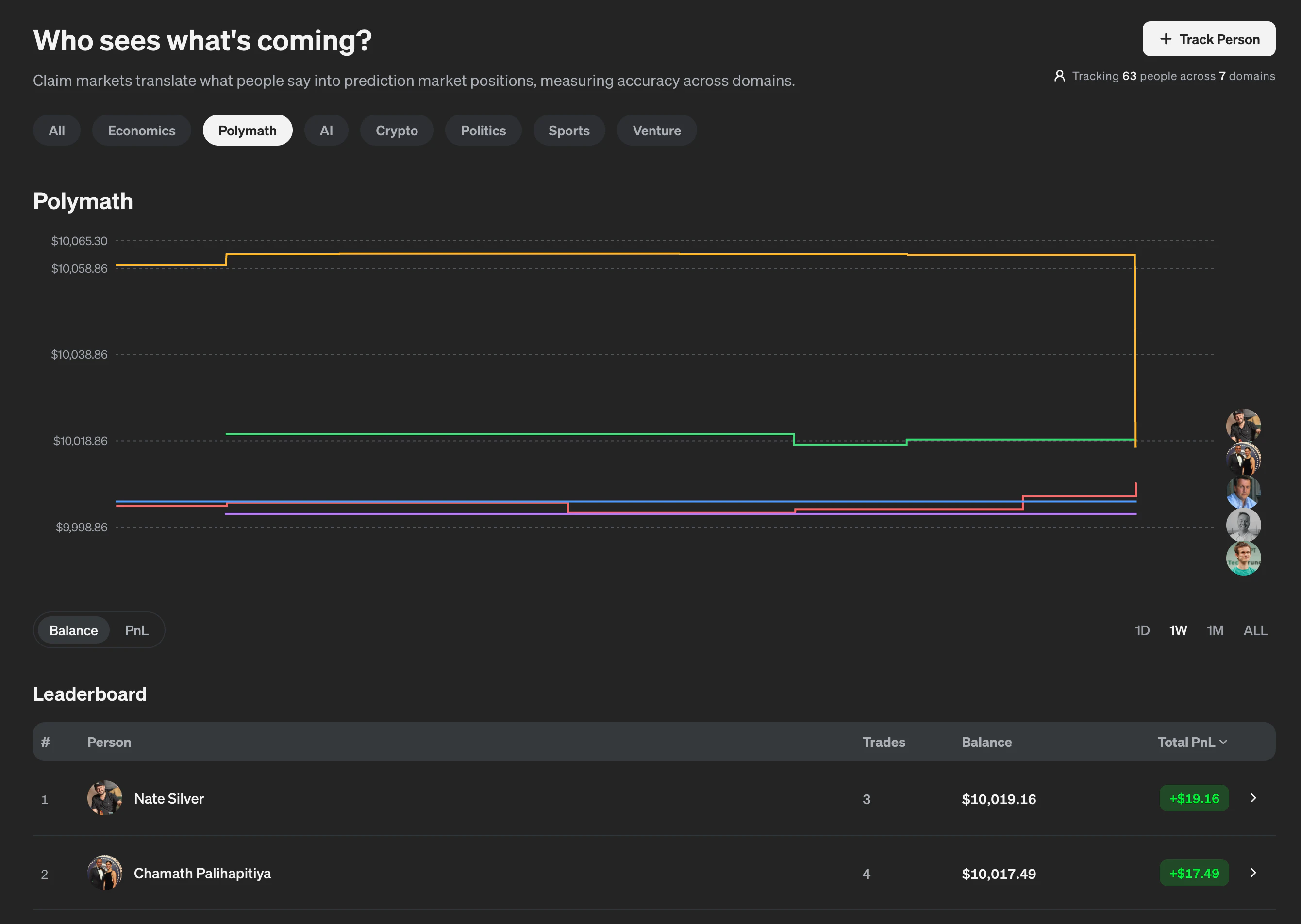Screen dimensions: 1301x924
Task: Click the blue-shirt man avatar beside chart
Action: (x=1243, y=492)
